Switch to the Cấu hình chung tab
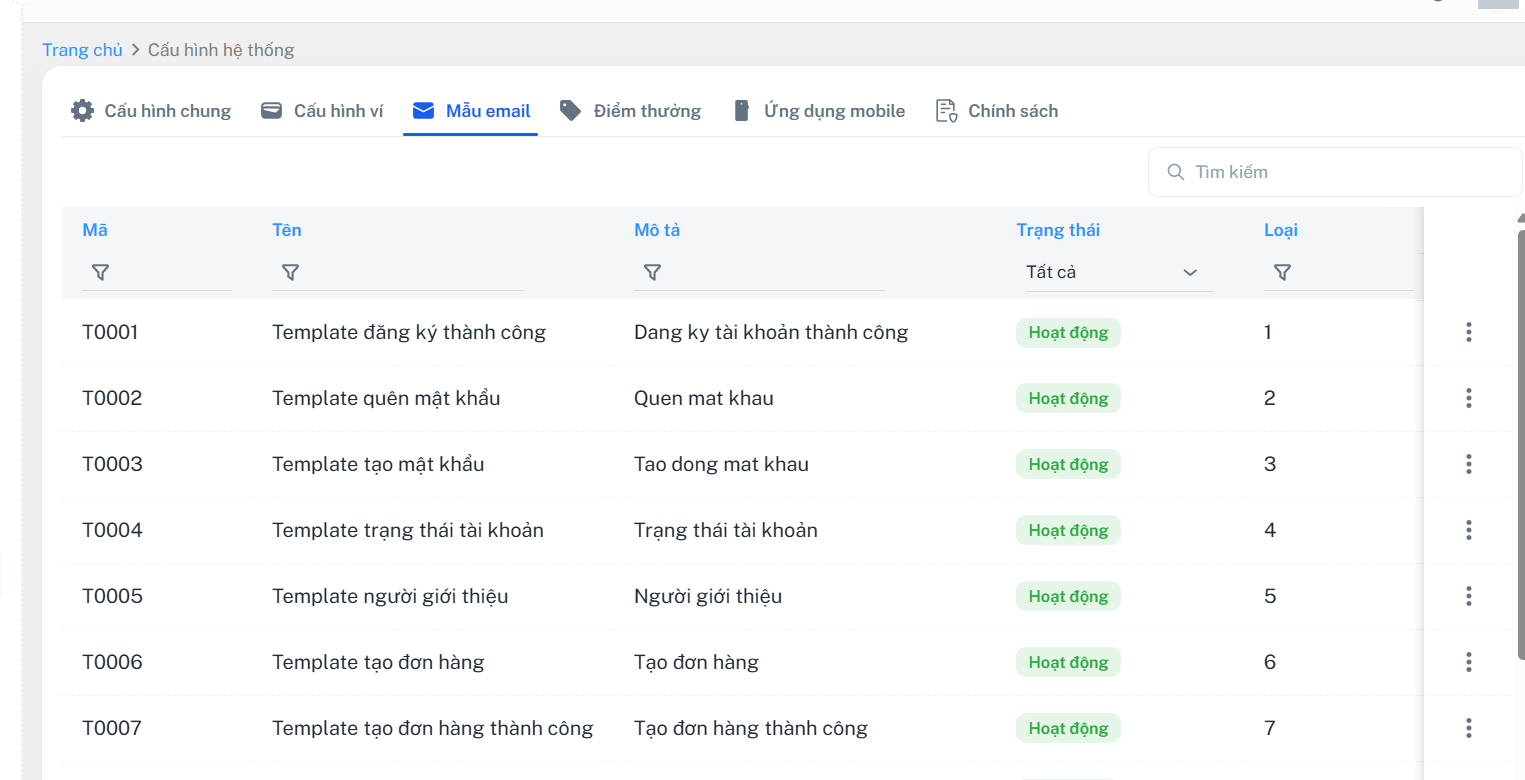This screenshot has height=780, width=1525. click(x=151, y=111)
